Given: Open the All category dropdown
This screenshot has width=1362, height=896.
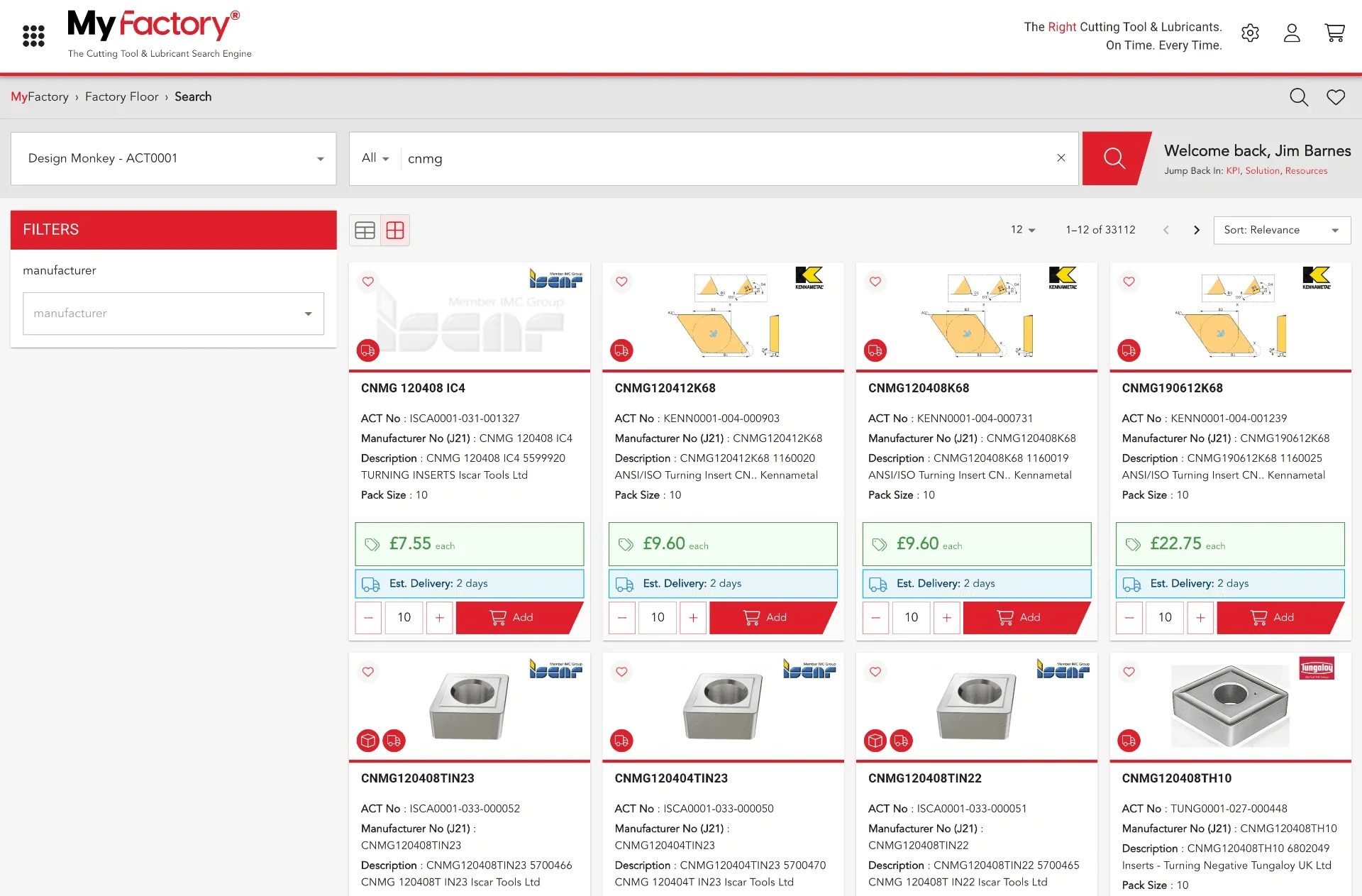Looking at the screenshot, I should pyautogui.click(x=375, y=158).
